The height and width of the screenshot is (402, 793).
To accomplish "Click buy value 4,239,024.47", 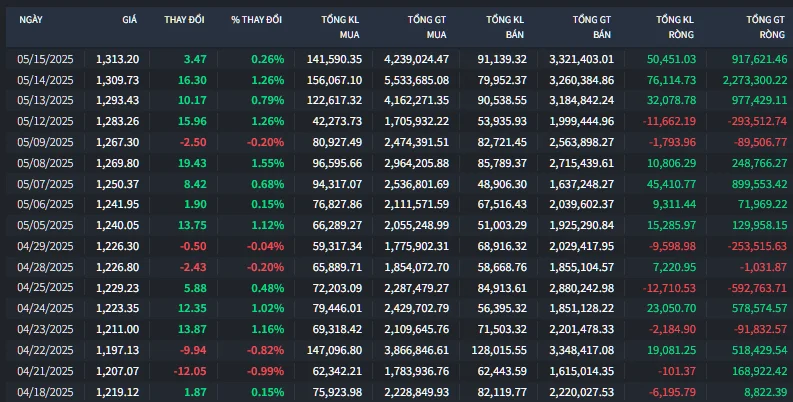I will pos(416,59).
